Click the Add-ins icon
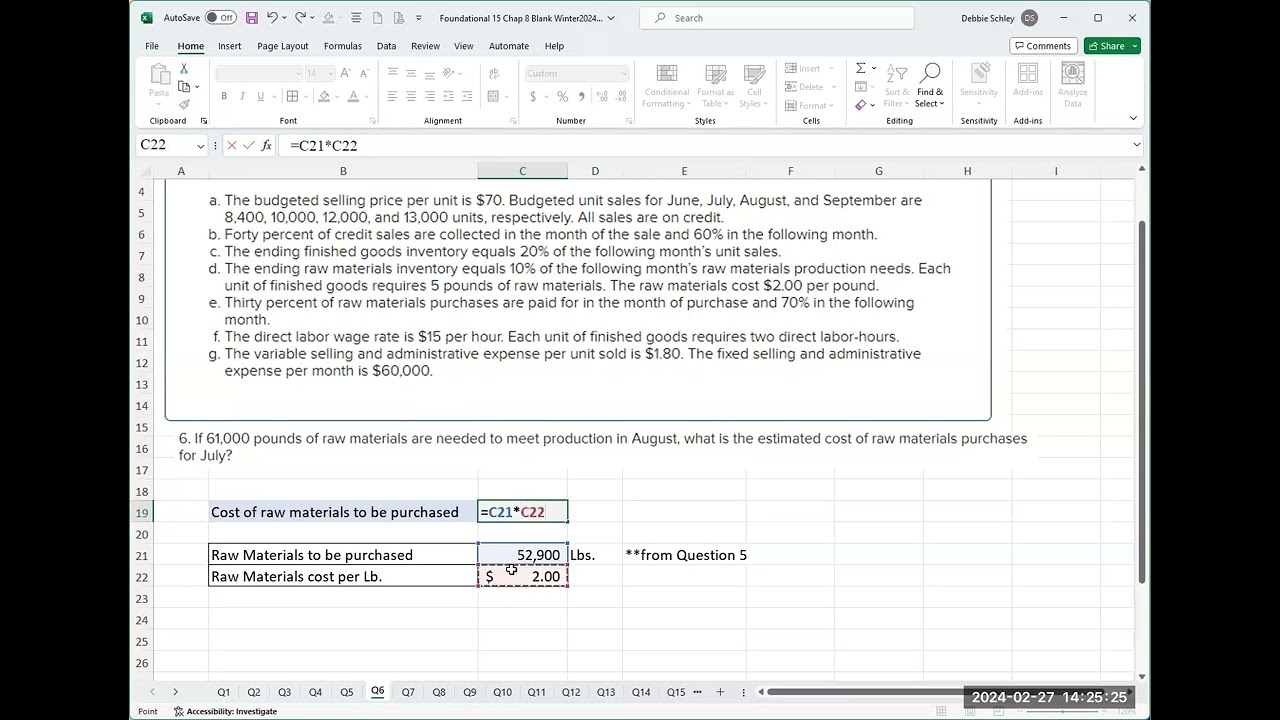1280x720 pixels. pos(1028,81)
